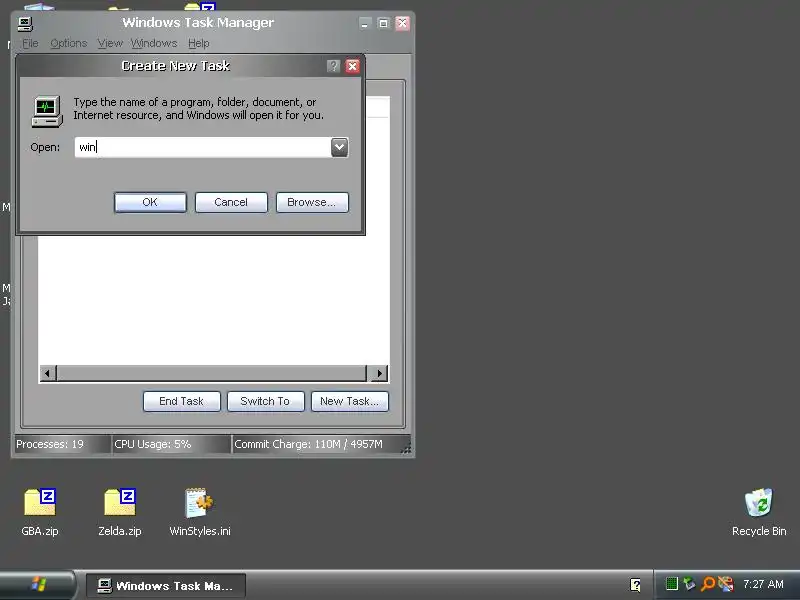The height and width of the screenshot is (600, 800).
Task: Expand the Open combo box dropdown
Action: (339, 147)
